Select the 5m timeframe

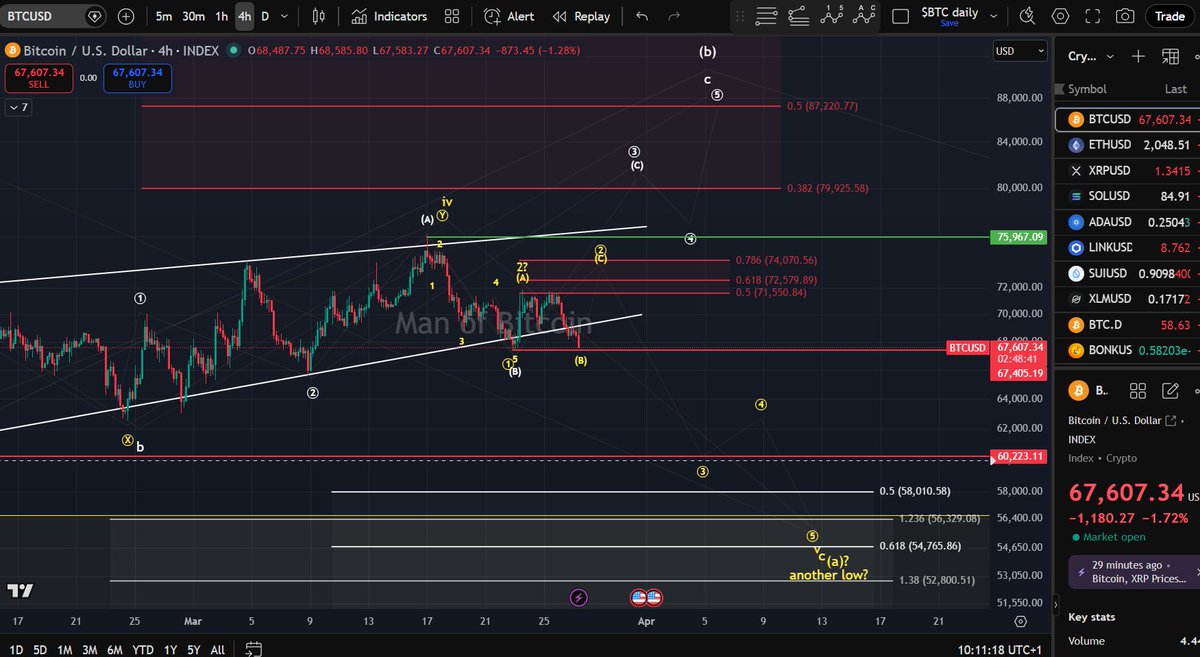(164, 17)
